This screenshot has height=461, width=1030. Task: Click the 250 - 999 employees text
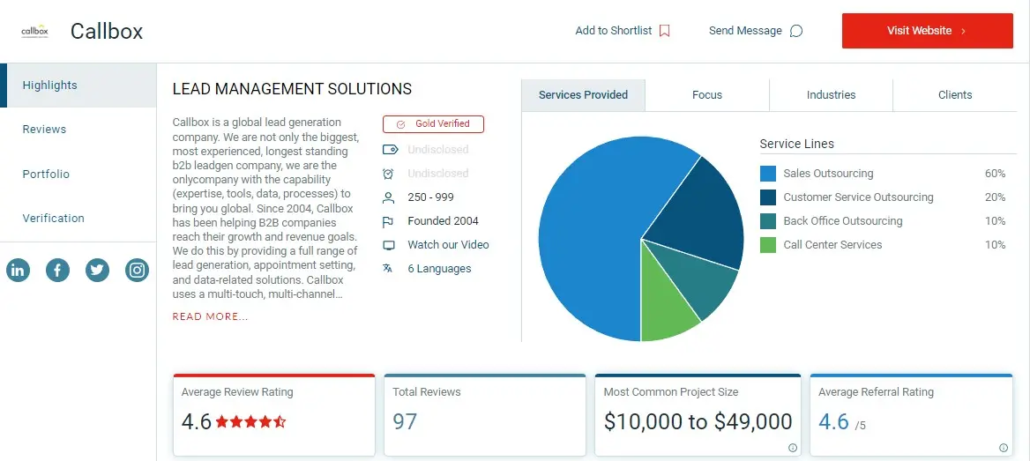(430, 197)
